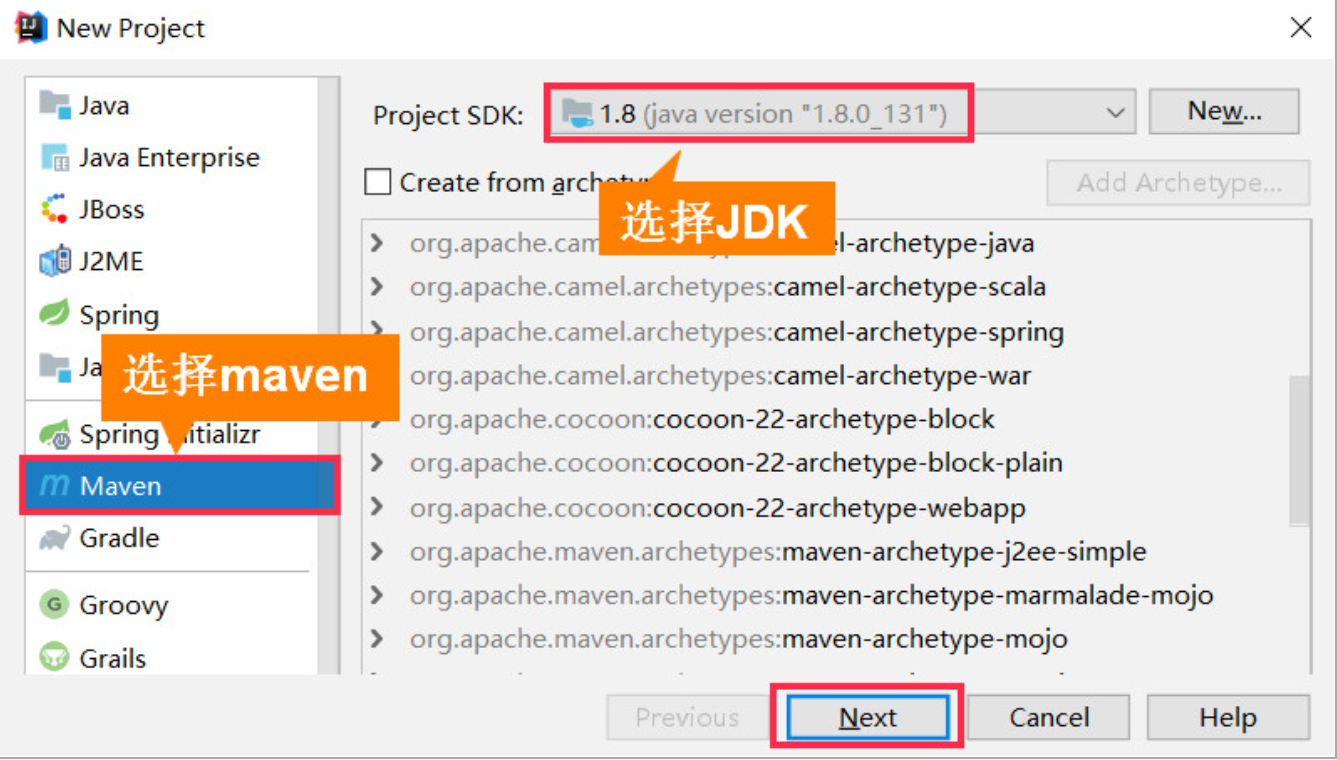Expand cocoon-22-archetype-webapp node
The image size is (1337, 760).
(377, 507)
